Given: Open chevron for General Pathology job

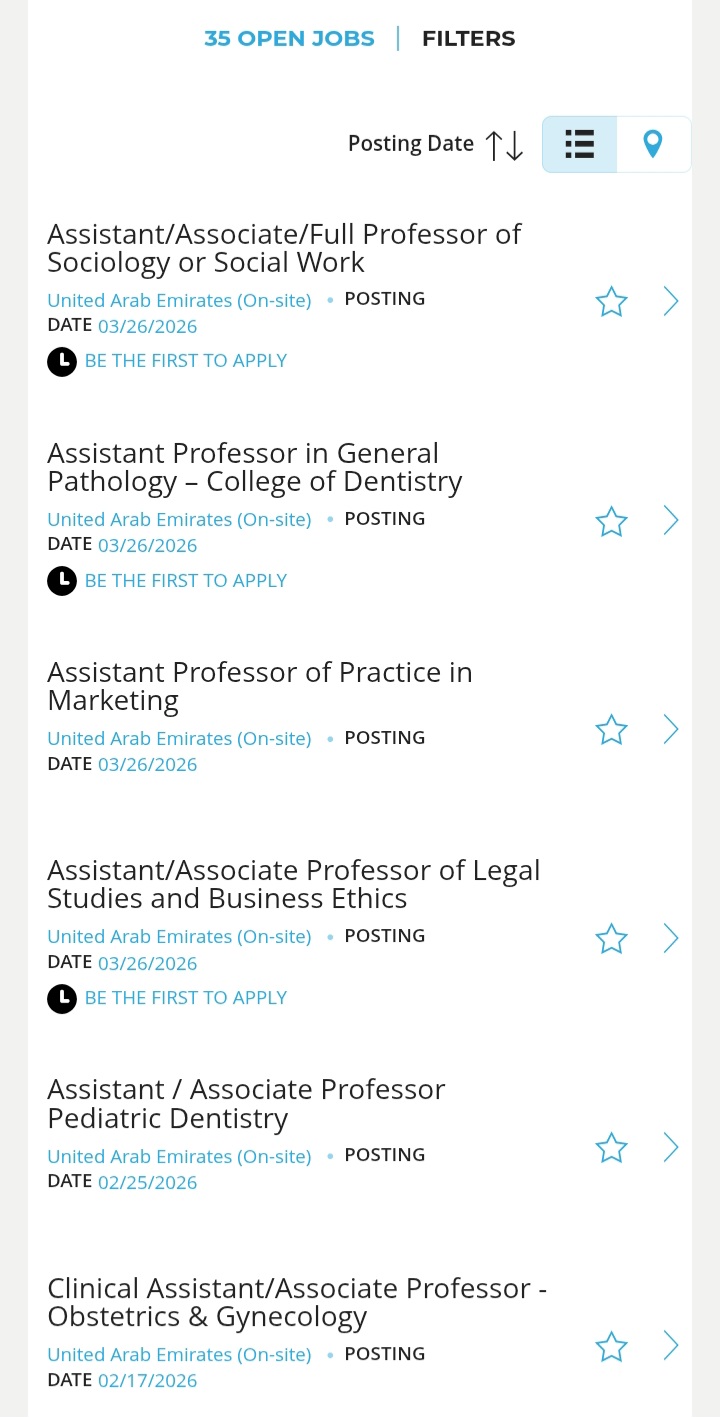Looking at the screenshot, I should click(x=671, y=521).
